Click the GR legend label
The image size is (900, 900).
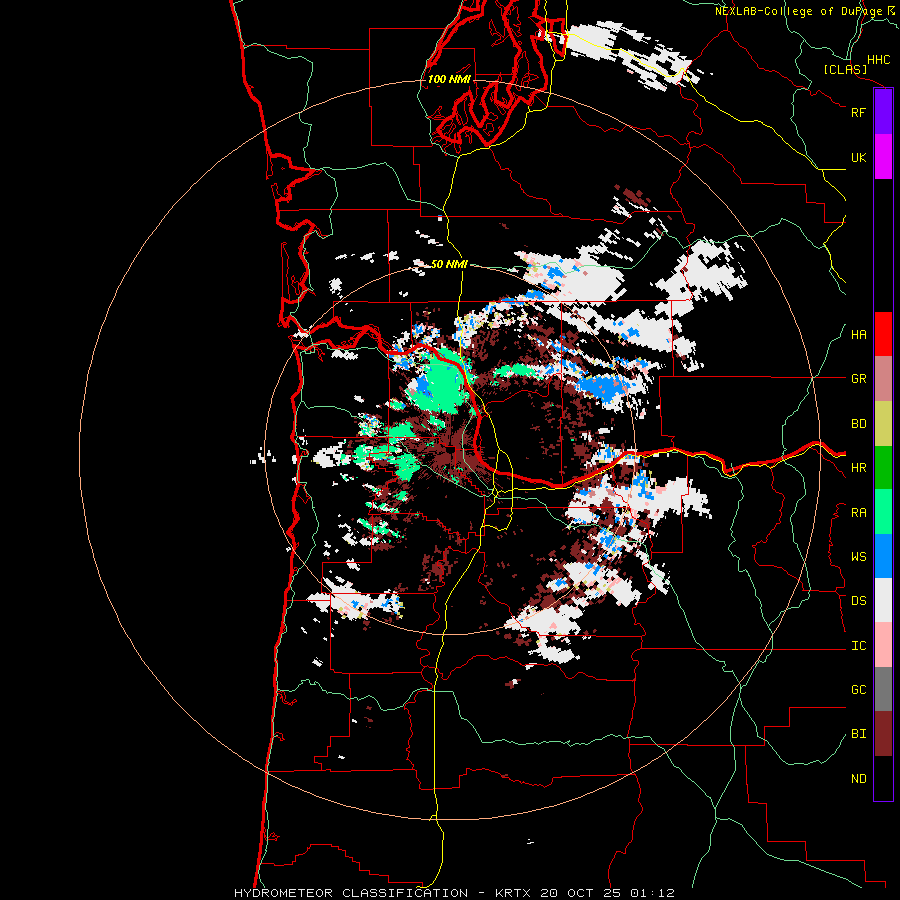858,379
